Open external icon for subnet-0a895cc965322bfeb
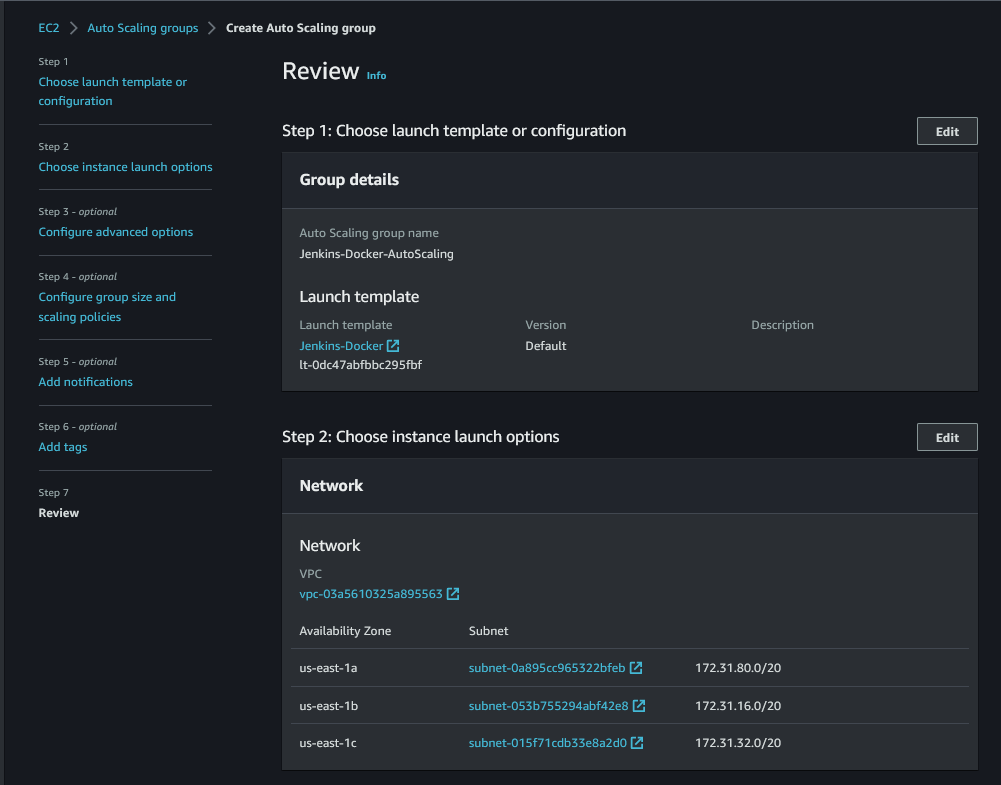The width and height of the screenshot is (1001, 785). coord(636,668)
